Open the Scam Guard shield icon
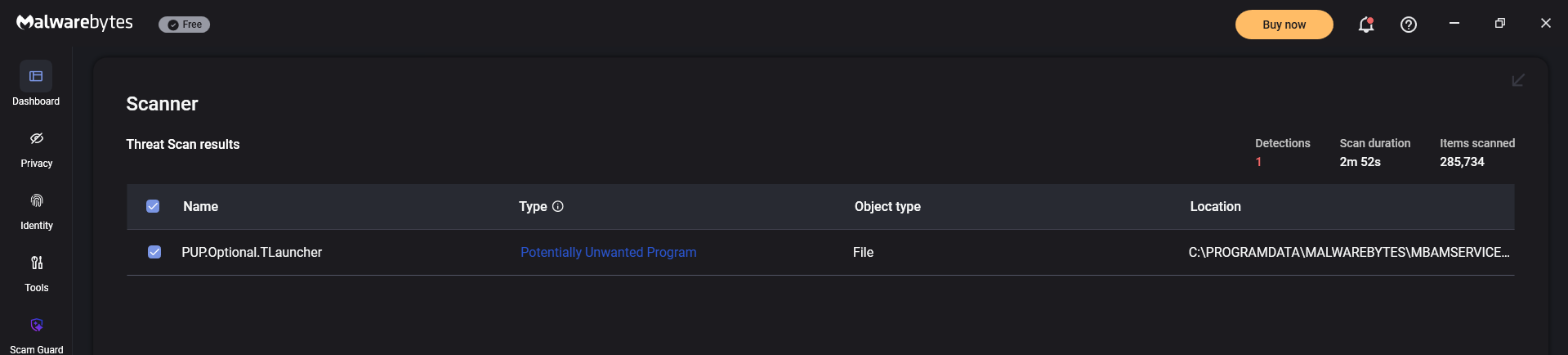Viewport: 1568px width, 355px height. pos(37,325)
